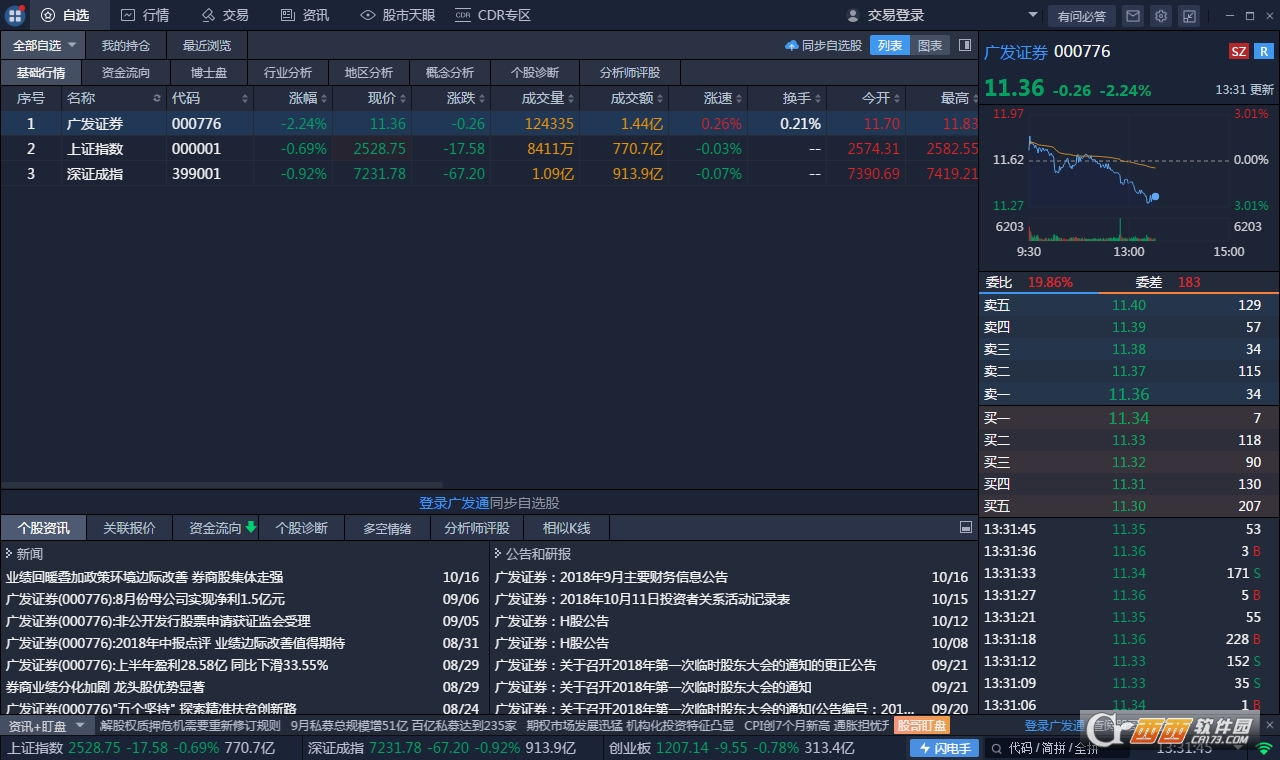This screenshot has height=760, width=1280.
Task: Select the 深证成指 row in the table
Action: [488, 173]
